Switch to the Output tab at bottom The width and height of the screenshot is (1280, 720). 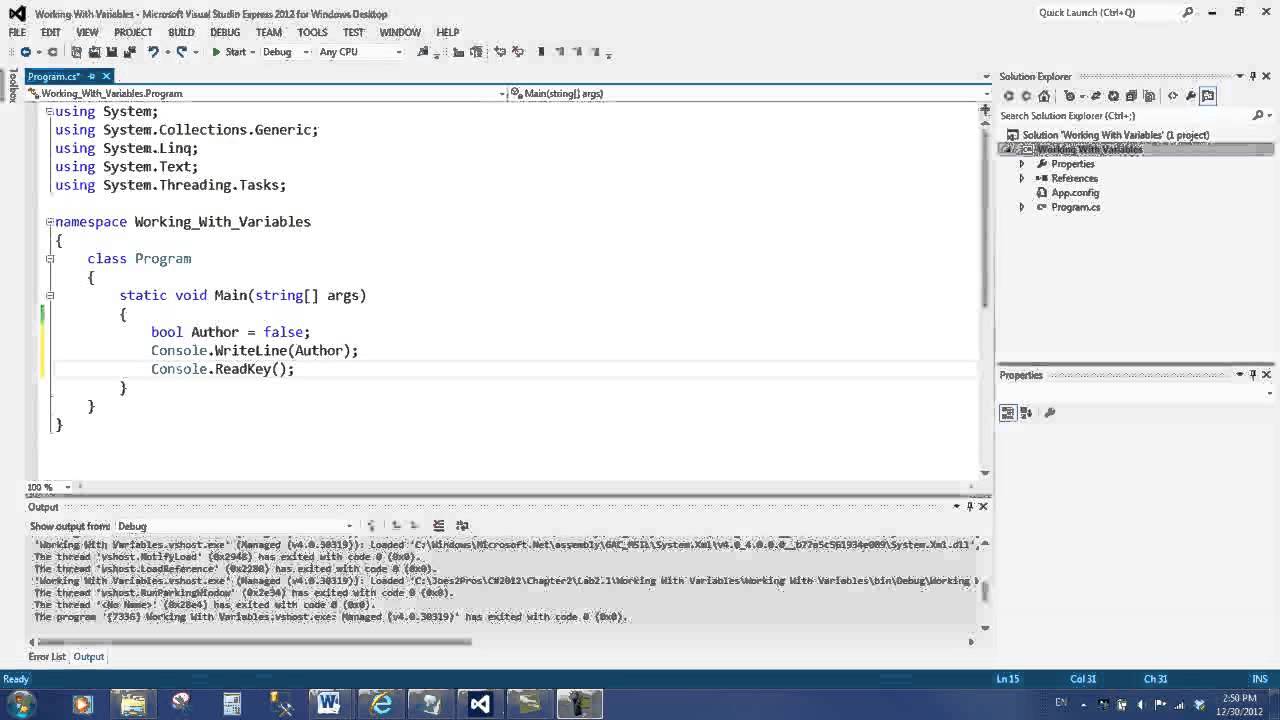tap(88, 657)
